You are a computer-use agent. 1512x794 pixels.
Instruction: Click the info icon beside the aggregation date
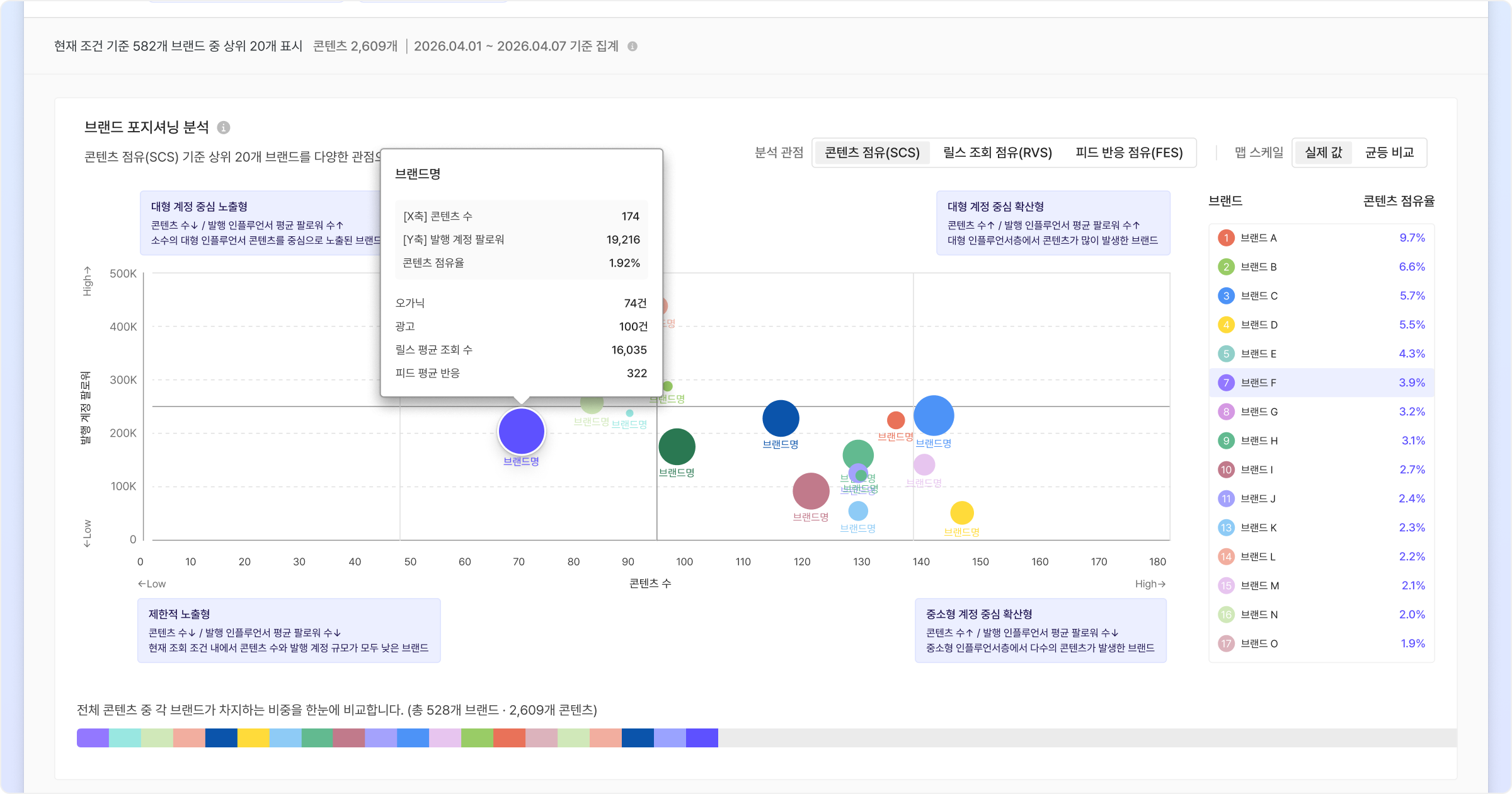[x=633, y=47]
